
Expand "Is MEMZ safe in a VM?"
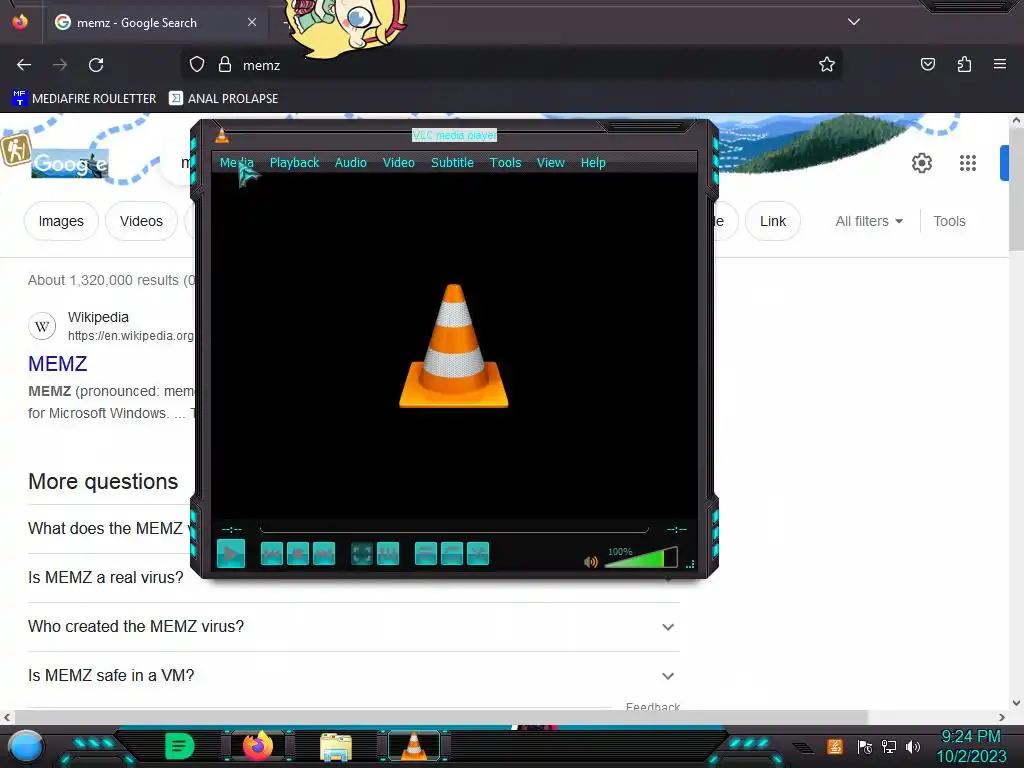point(353,676)
